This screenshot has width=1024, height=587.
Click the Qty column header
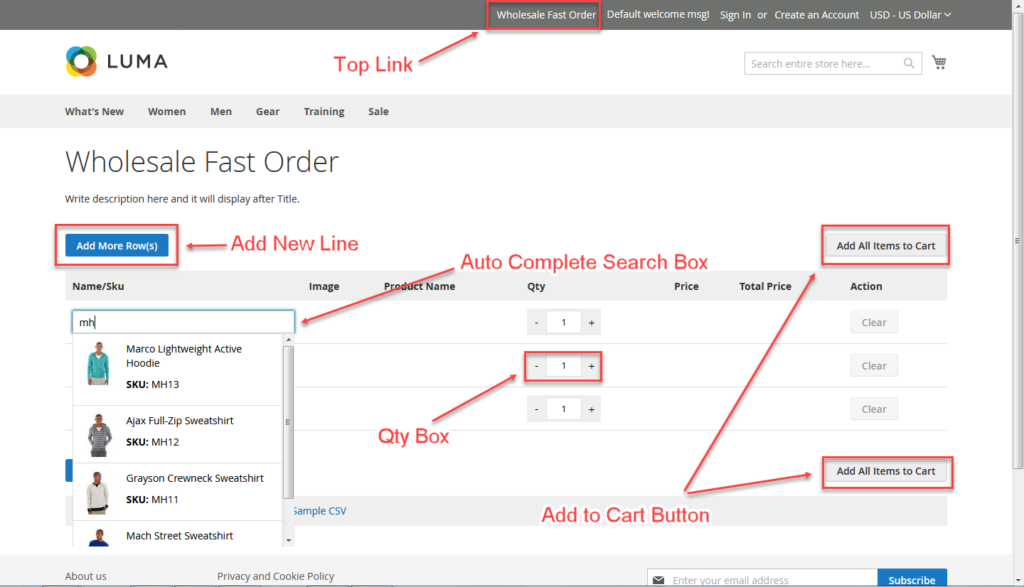click(x=536, y=286)
